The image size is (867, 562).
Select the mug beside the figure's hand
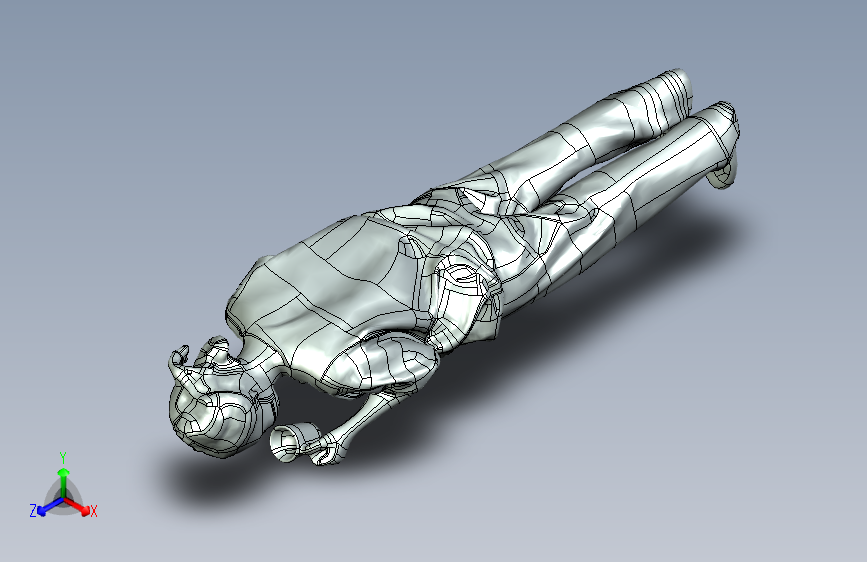[295, 442]
